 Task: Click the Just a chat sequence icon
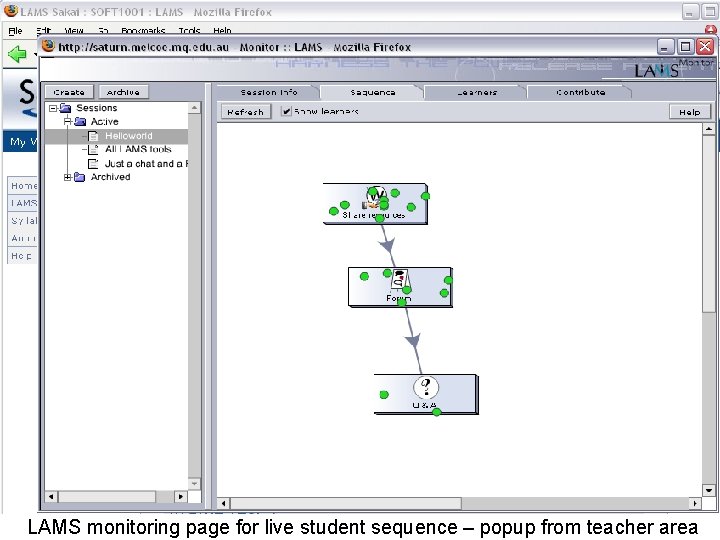coord(93,163)
